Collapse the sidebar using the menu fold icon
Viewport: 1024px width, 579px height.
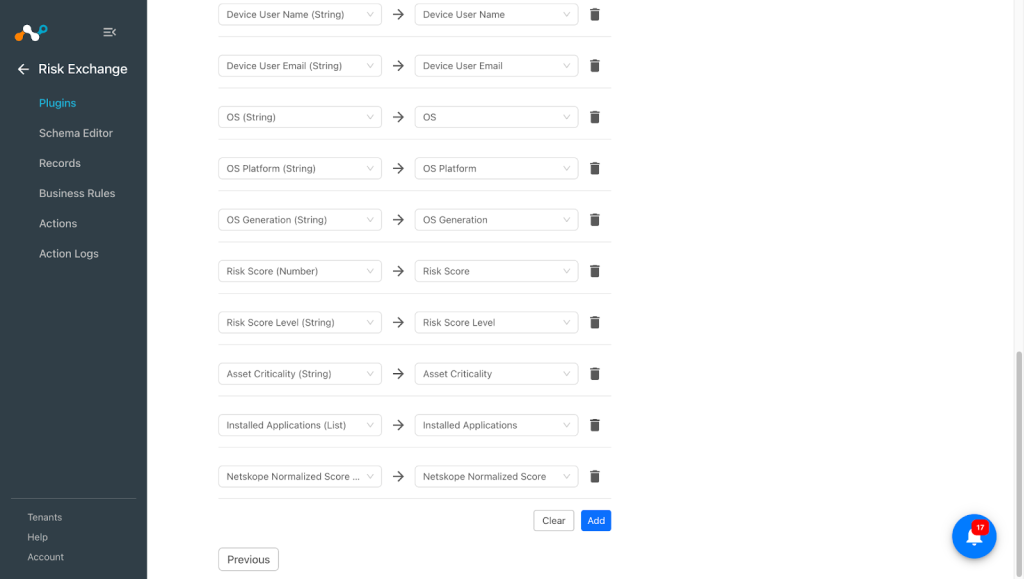pyautogui.click(x=109, y=32)
